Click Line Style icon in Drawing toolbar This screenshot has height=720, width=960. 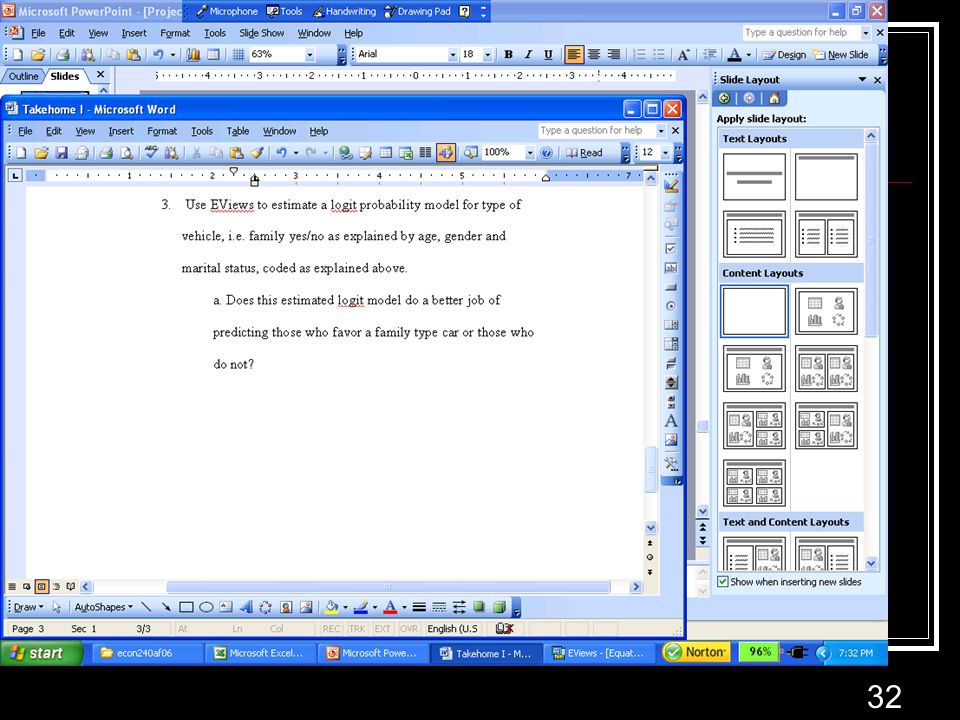pos(419,607)
